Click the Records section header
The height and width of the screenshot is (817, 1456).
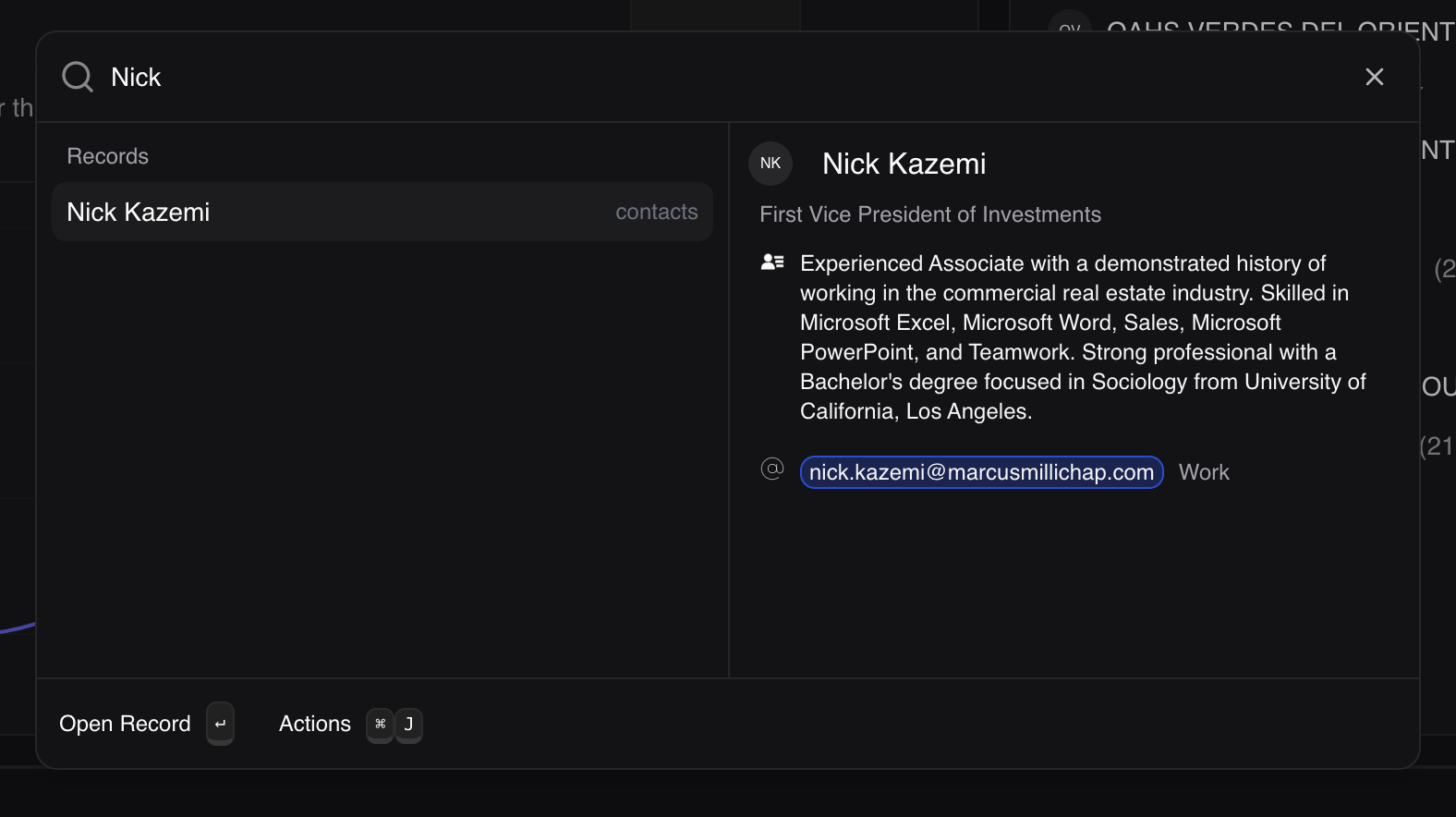(108, 156)
